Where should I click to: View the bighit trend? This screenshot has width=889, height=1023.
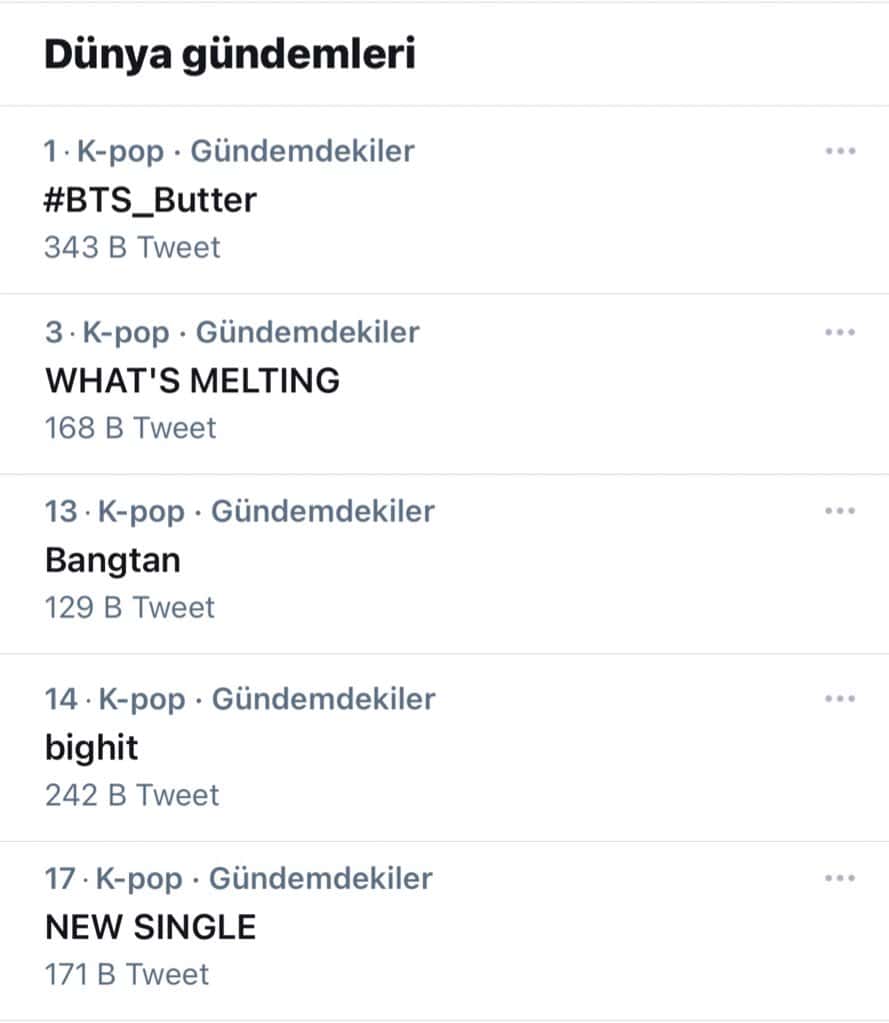click(92, 747)
